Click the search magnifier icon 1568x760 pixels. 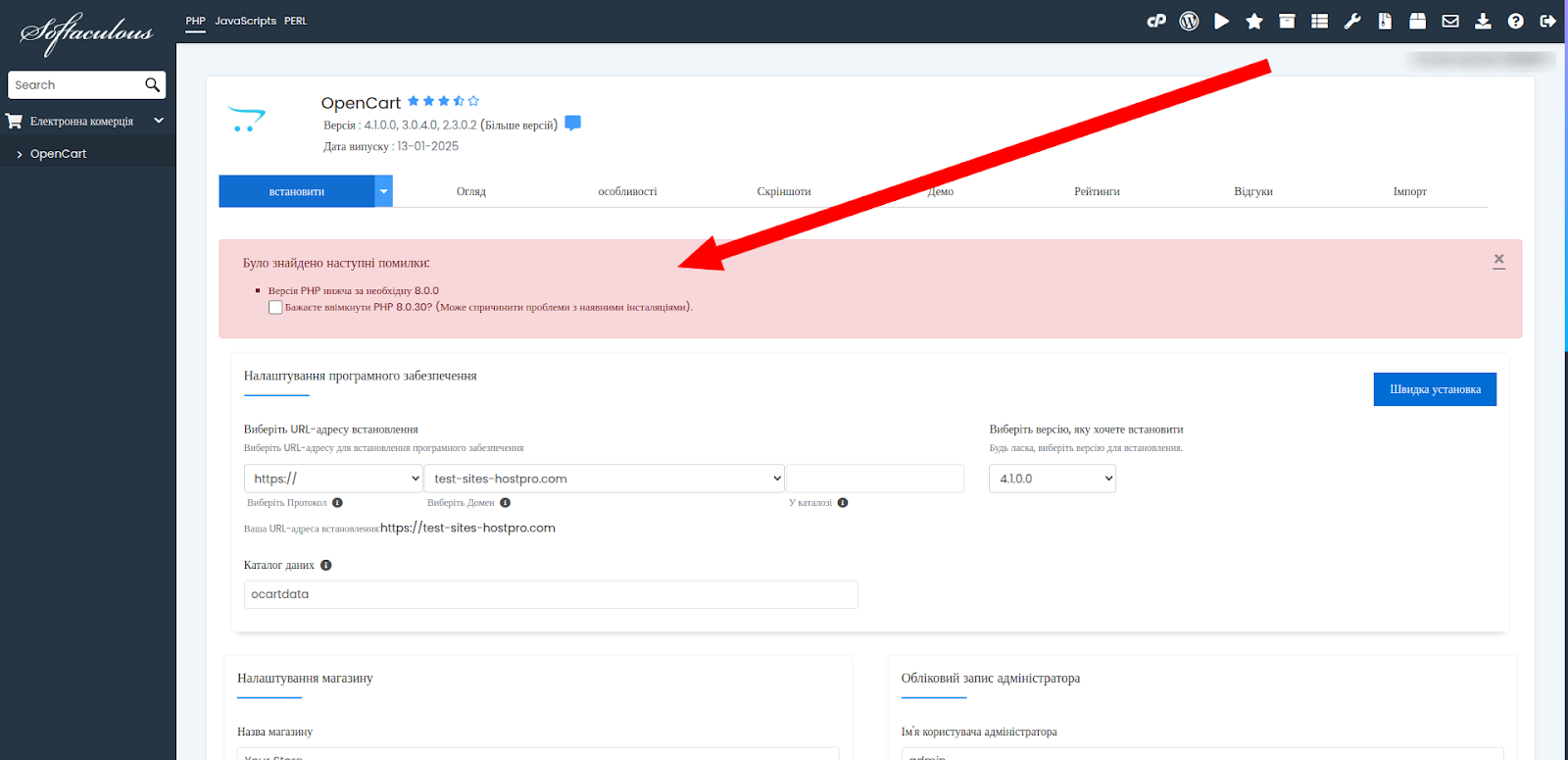coord(152,85)
